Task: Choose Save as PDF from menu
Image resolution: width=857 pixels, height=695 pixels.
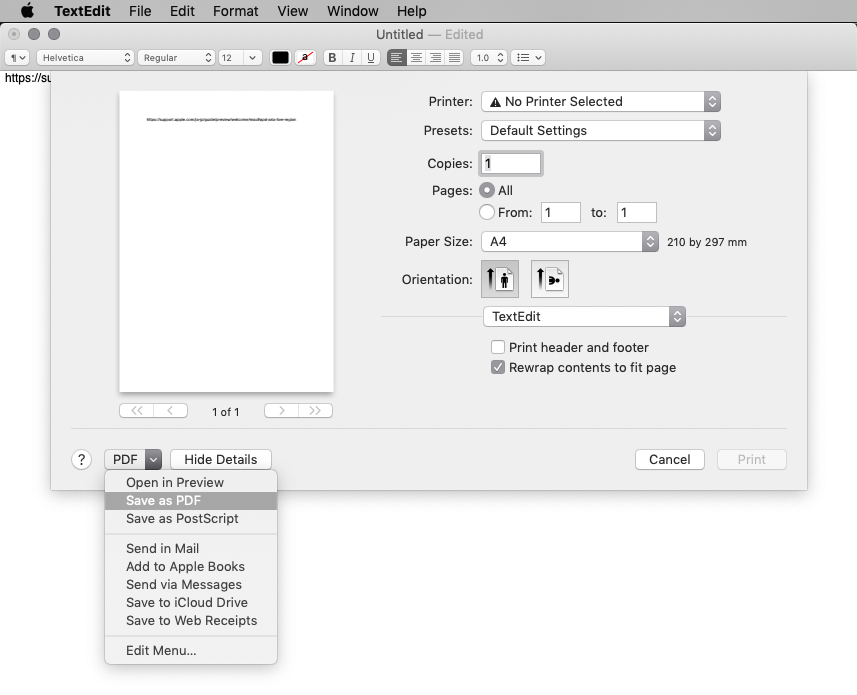Action: (163, 501)
